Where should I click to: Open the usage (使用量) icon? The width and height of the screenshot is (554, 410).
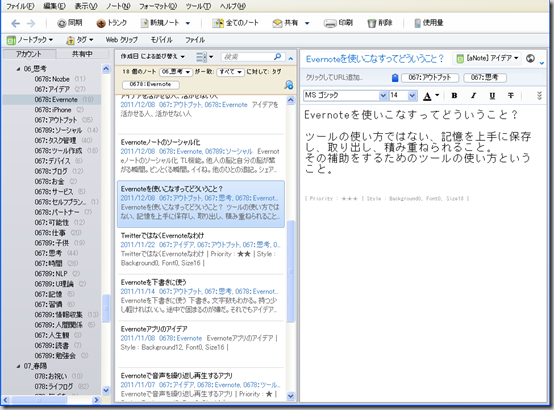point(418,23)
